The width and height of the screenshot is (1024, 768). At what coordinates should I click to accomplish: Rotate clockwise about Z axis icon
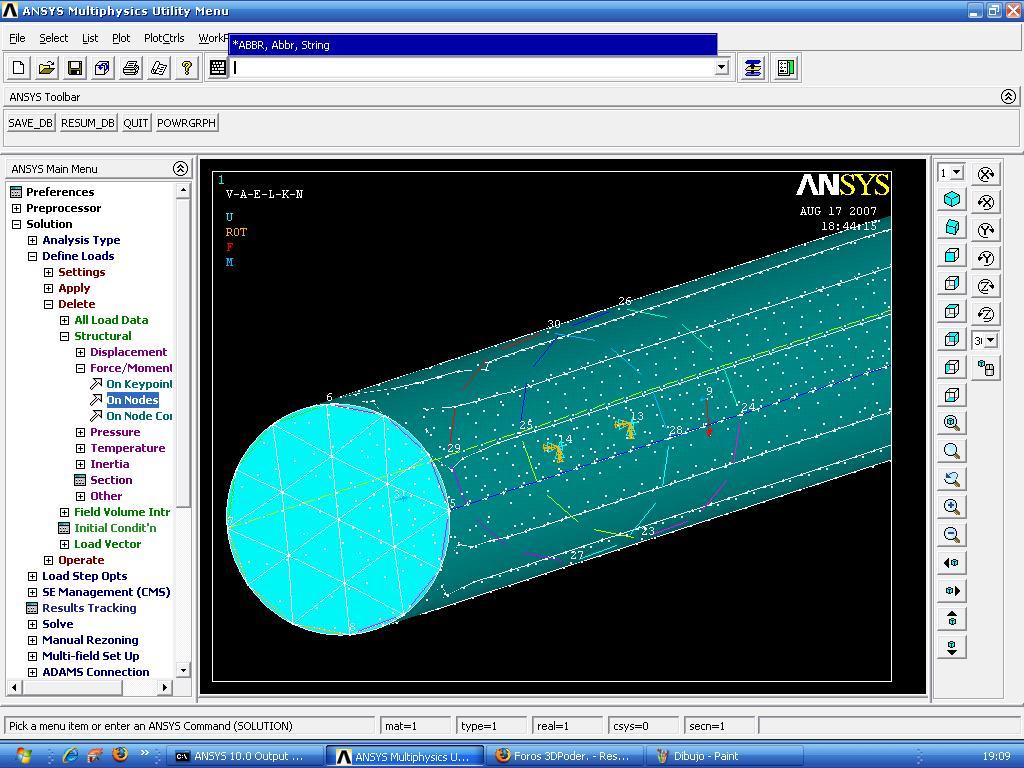[985, 286]
